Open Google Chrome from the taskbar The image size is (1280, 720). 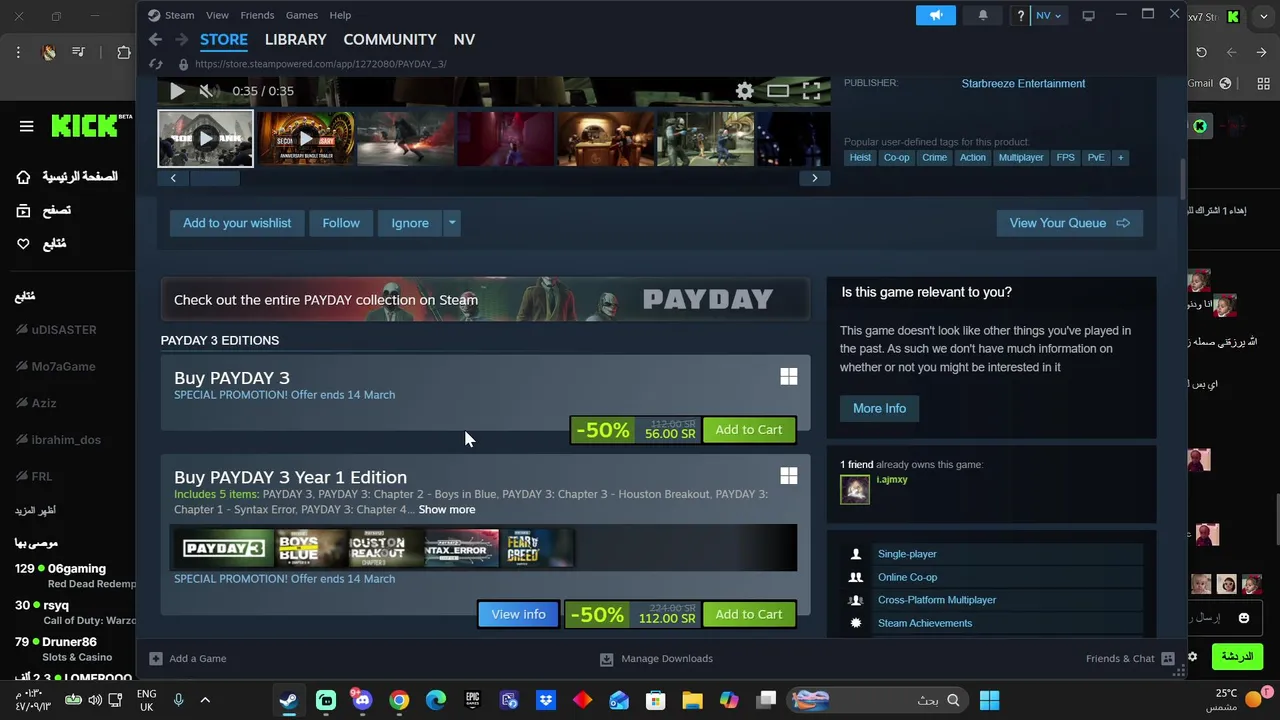399,700
